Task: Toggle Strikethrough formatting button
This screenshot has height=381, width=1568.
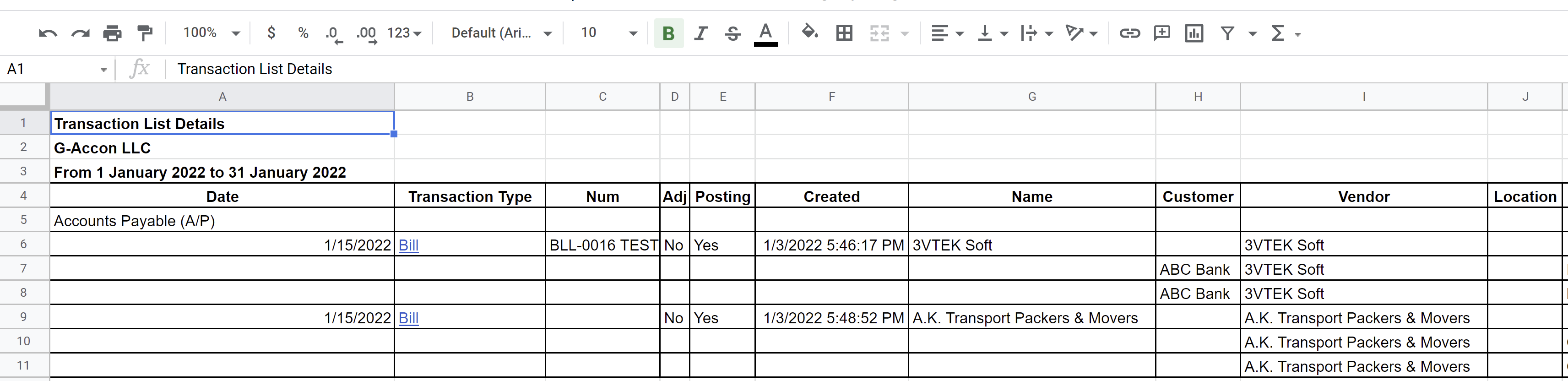Action: coord(733,33)
